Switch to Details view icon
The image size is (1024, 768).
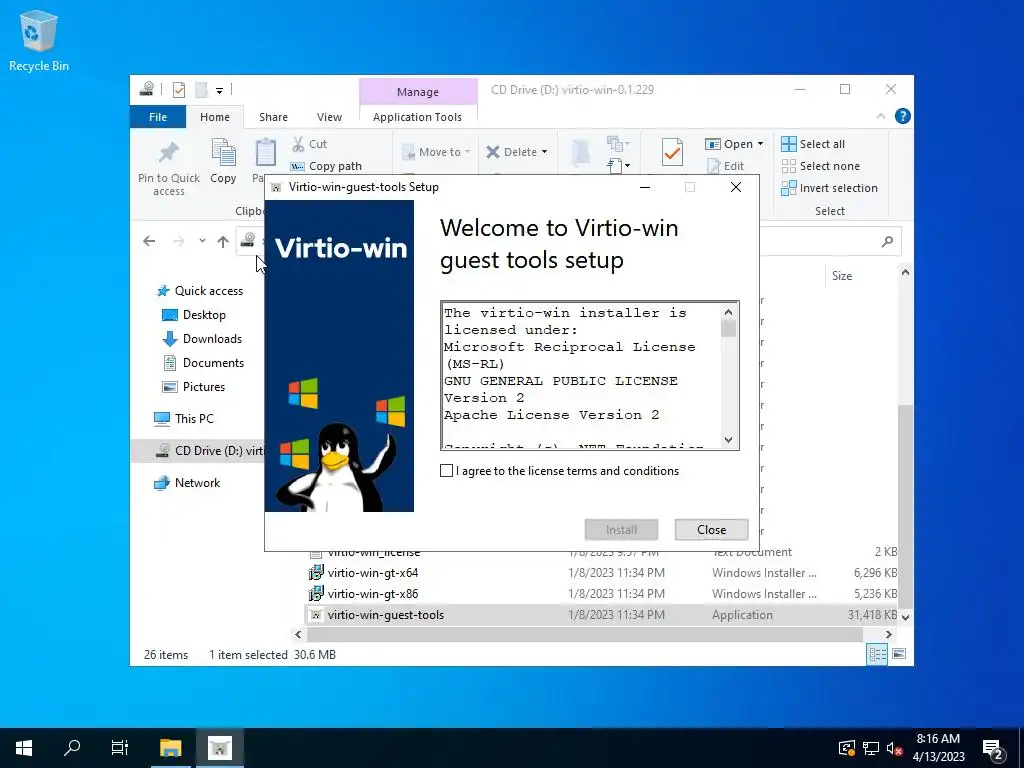pyautogui.click(x=877, y=654)
